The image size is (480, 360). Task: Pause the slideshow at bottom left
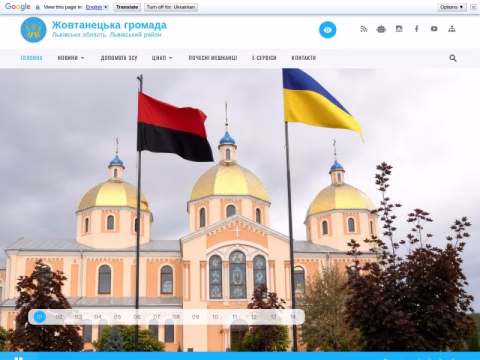pos(19,358)
